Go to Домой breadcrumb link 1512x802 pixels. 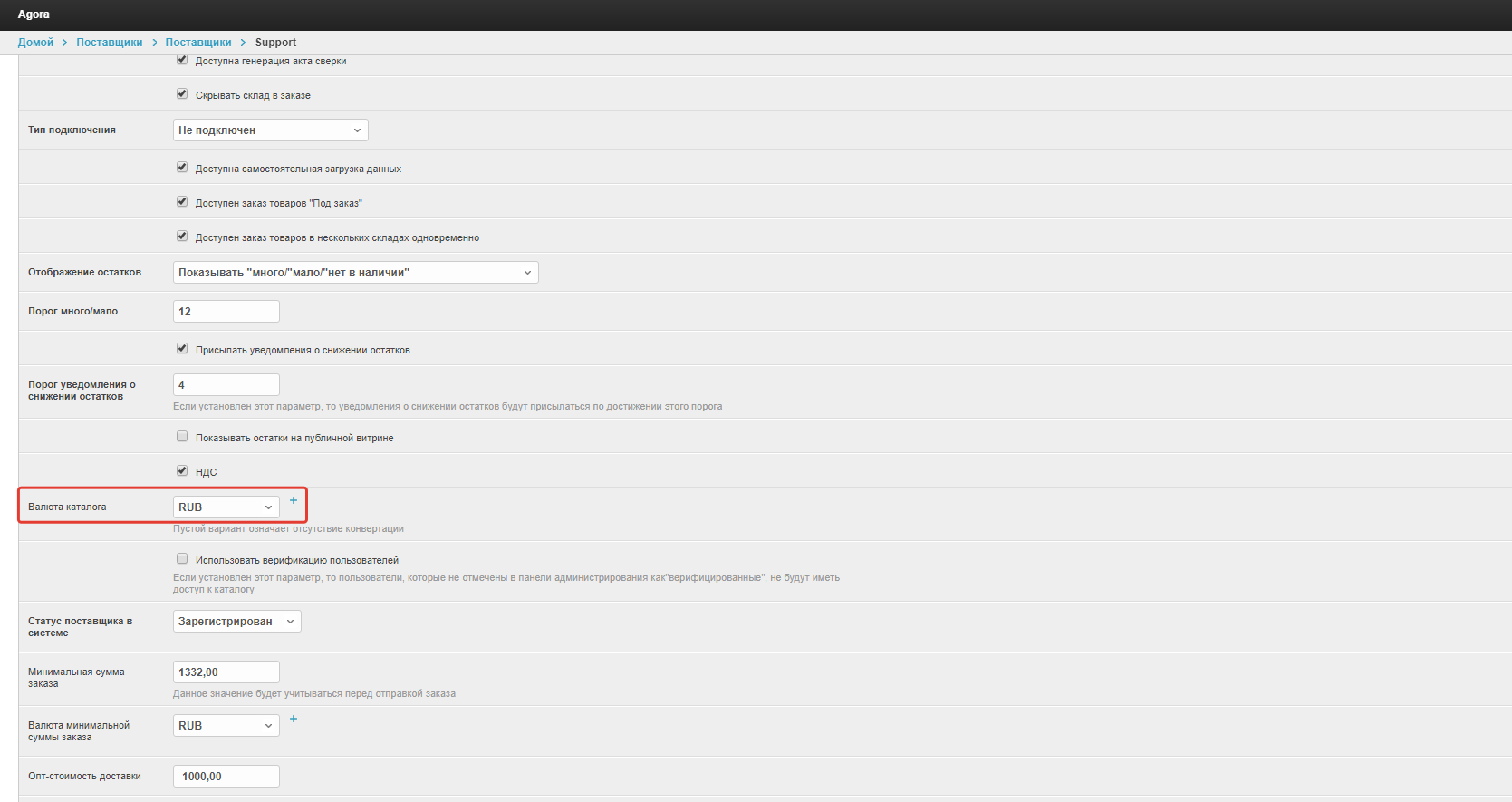tap(35, 43)
